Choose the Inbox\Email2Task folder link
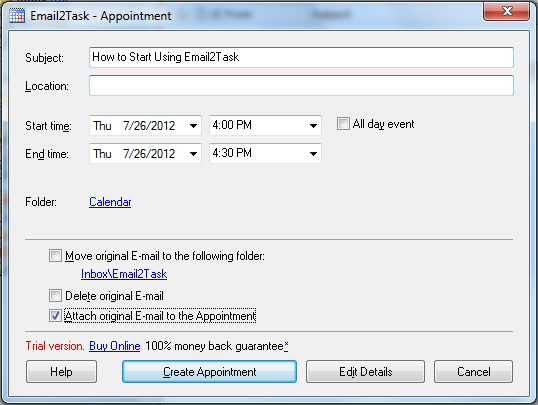Screen dimensions: 538x405 pyautogui.click(x=124, y=274)
